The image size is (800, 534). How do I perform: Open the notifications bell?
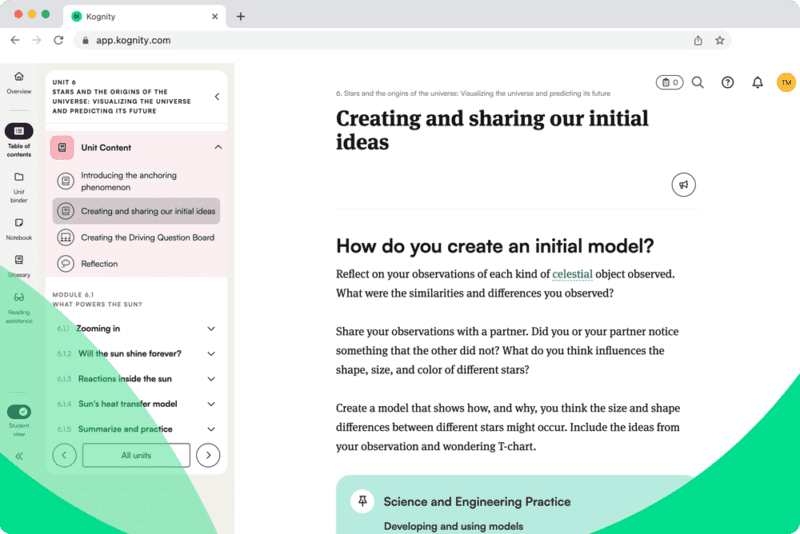pos(757,82)
